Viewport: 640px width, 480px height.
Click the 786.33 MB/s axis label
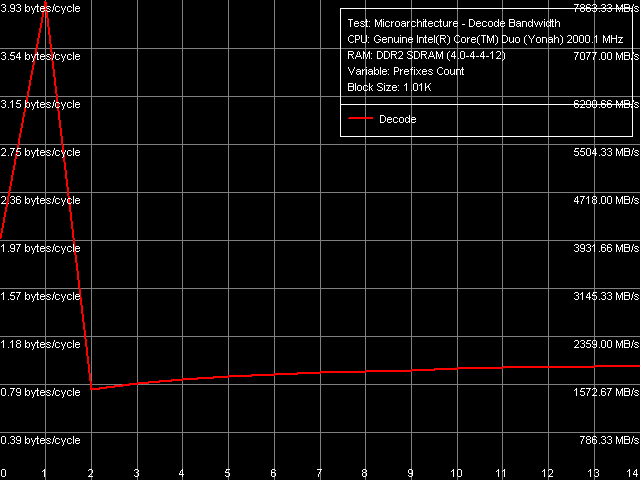(x=607, y=440)
